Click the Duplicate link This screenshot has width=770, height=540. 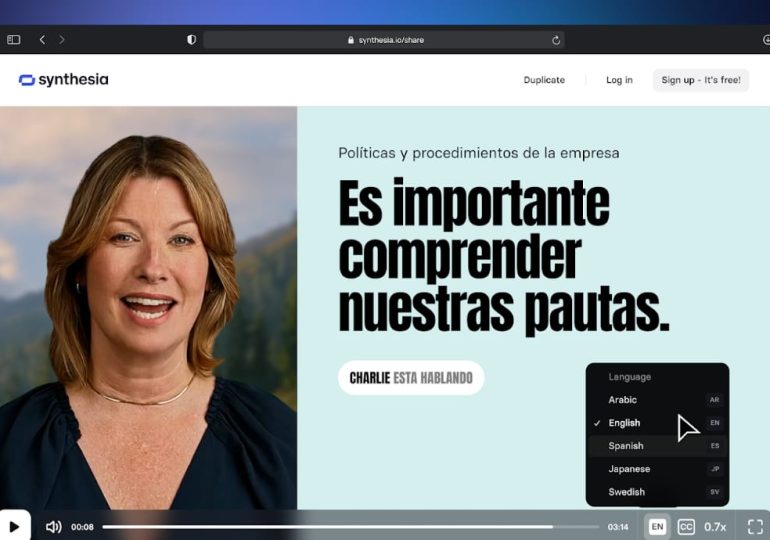(x=544, y=80)
